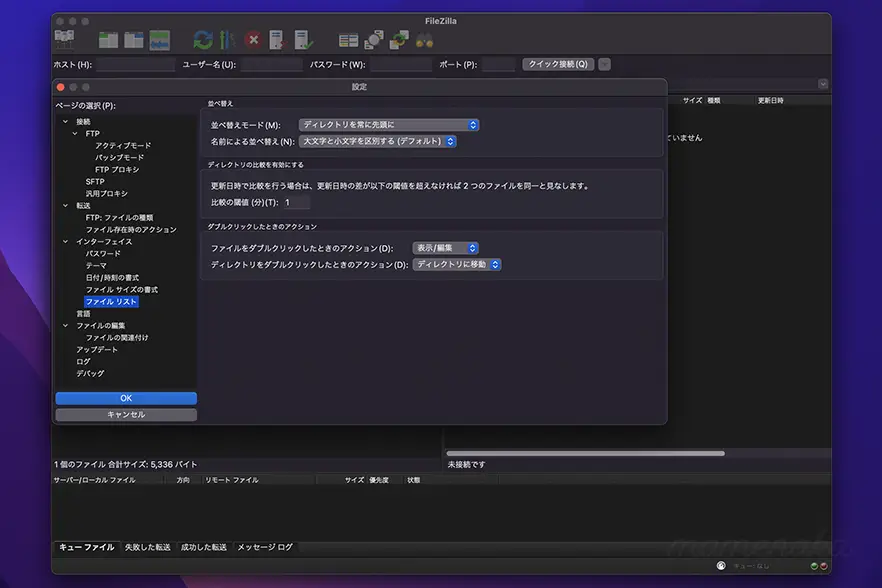
Task: Open the Site Manager
Action: [x=64, y=38]
